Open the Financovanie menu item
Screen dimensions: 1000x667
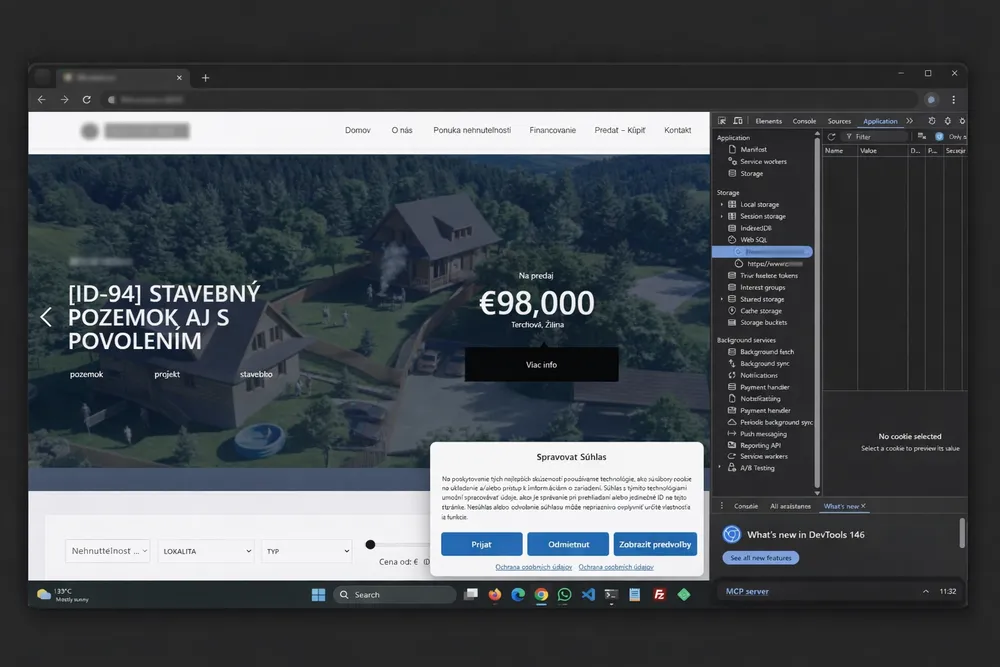click(552, 130)
